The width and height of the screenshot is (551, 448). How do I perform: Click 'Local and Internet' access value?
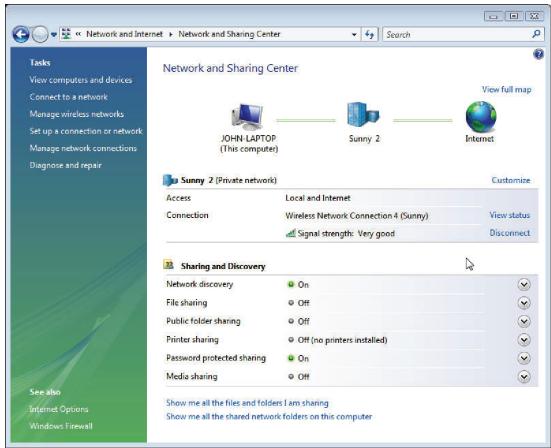click(318, 198)
